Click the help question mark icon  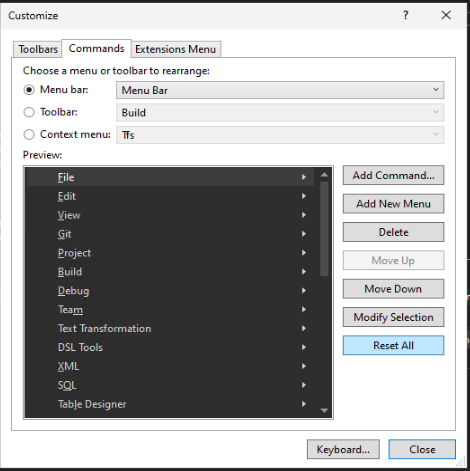[x=406, y=15]
